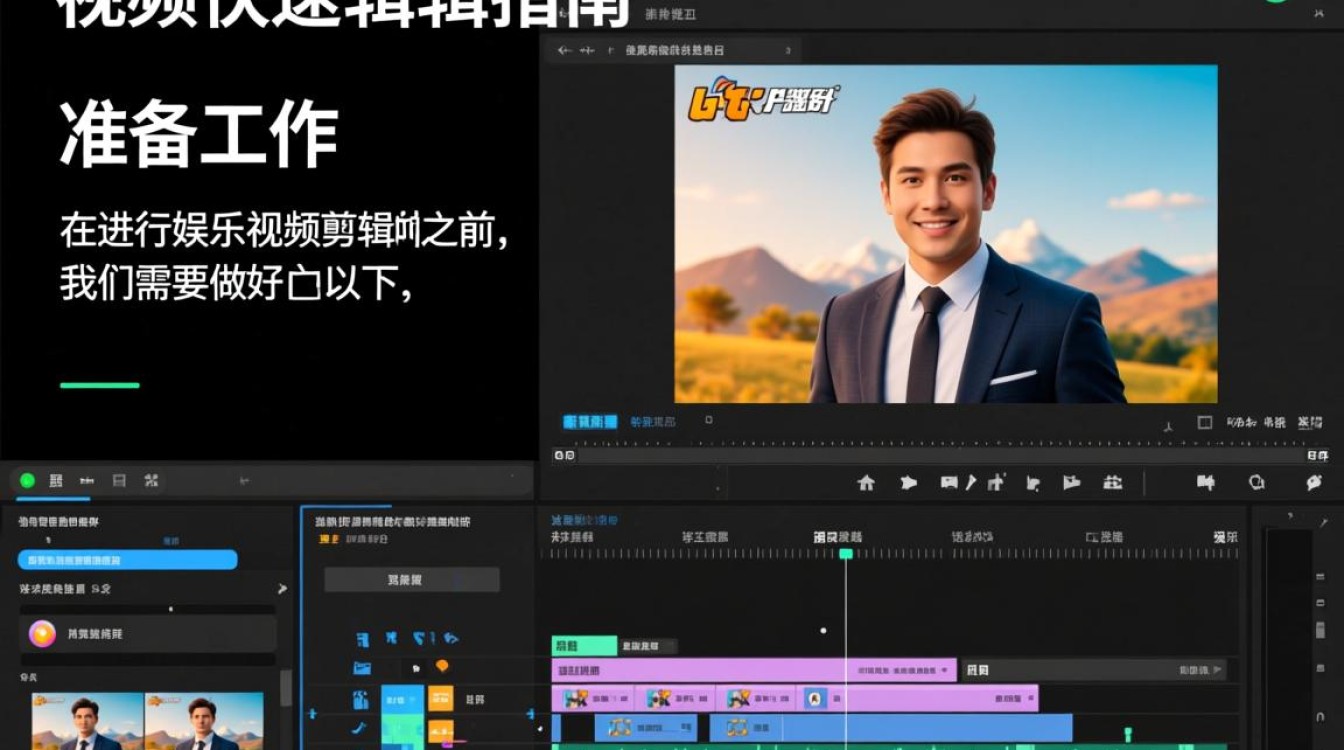Click the tag icon at the toolbar's far right

coord(1314,483)
